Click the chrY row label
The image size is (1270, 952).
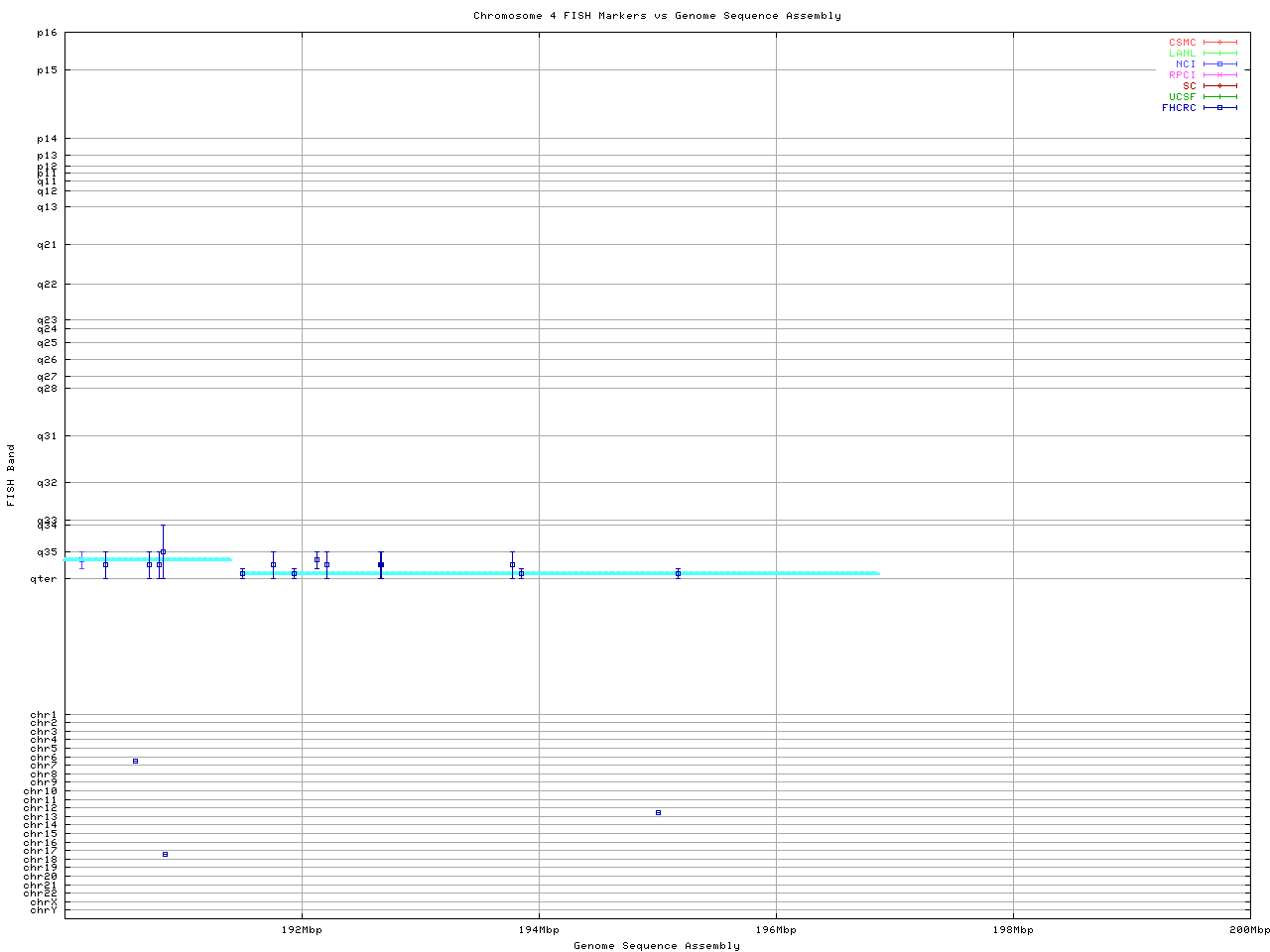[45, 910]
